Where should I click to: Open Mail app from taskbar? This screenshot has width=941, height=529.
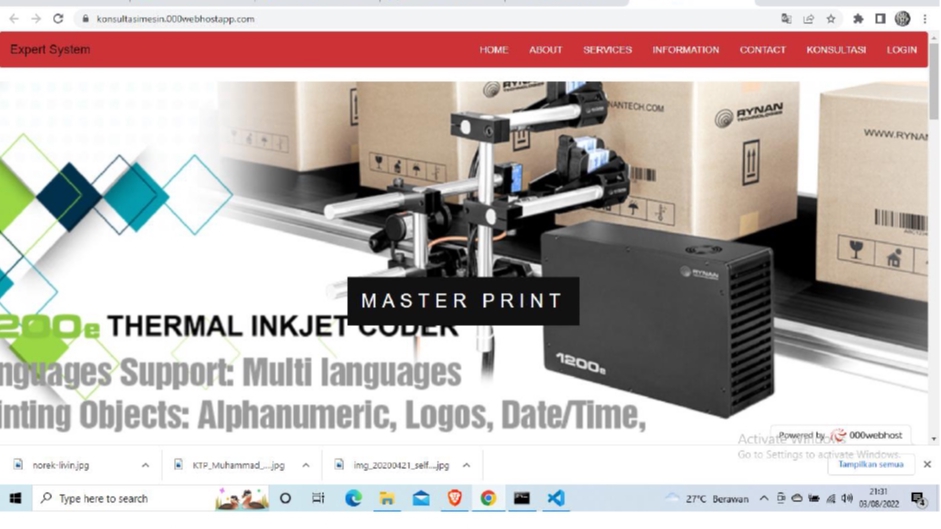(421, 498)
